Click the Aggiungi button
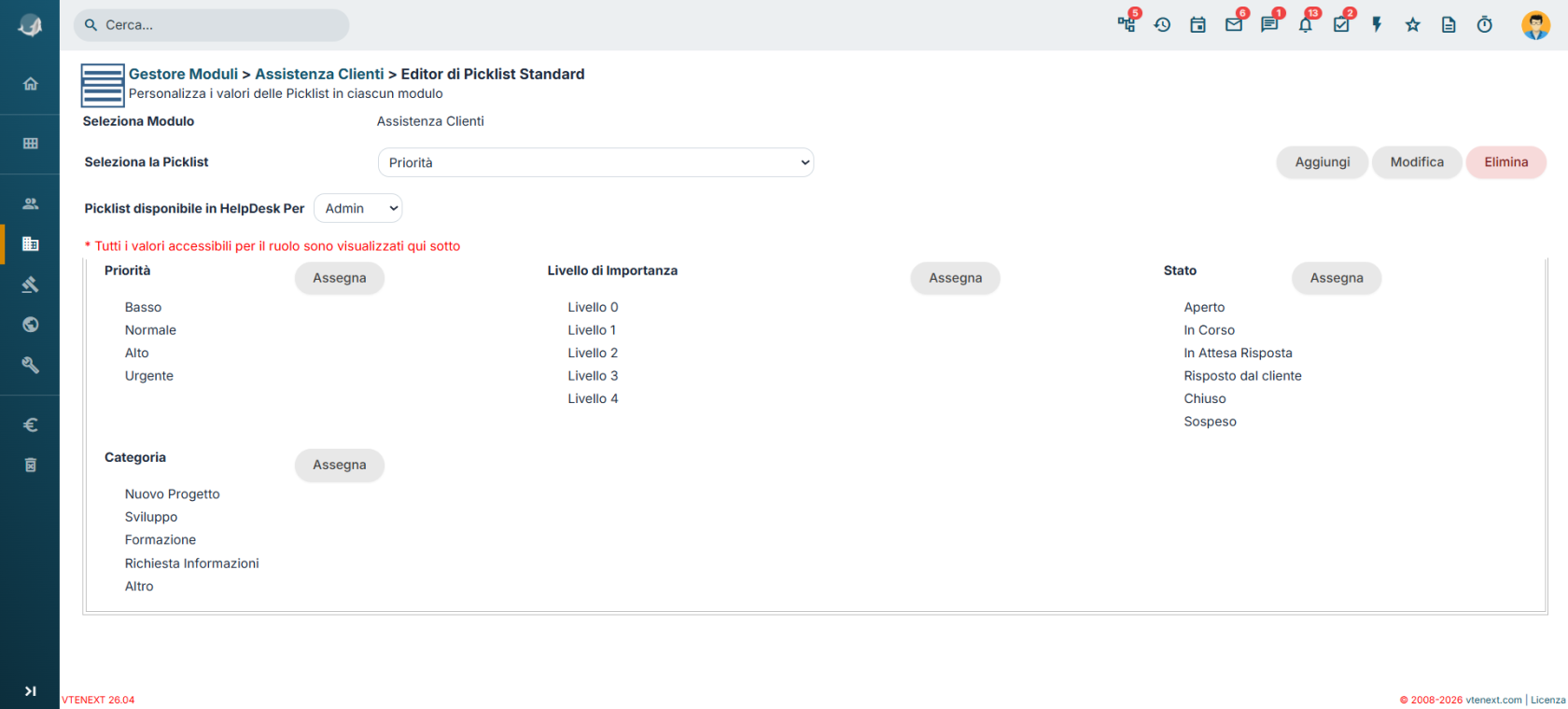Image resolution: width=1568 pixels, height=709 pixels. [1323, 162]
